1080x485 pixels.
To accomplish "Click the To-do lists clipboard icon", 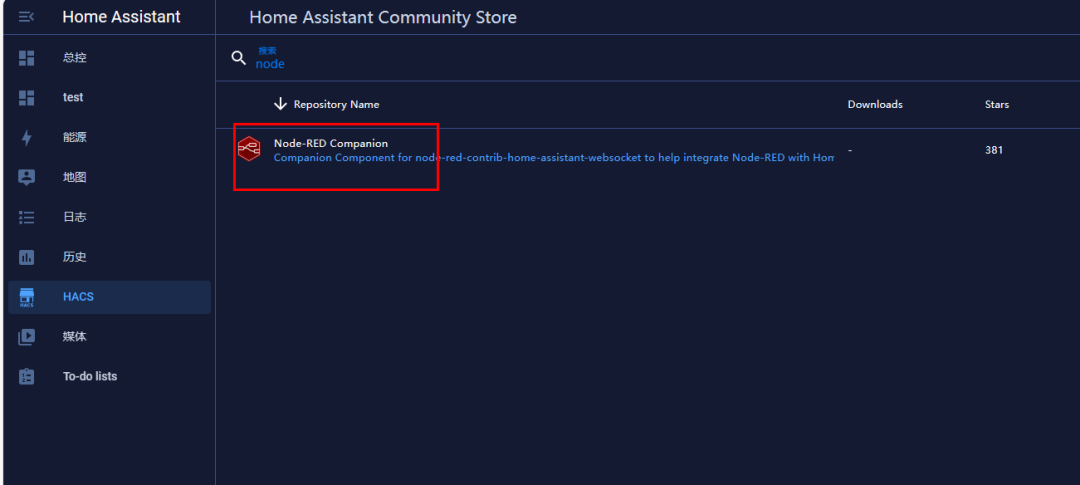I will (26, 376).
